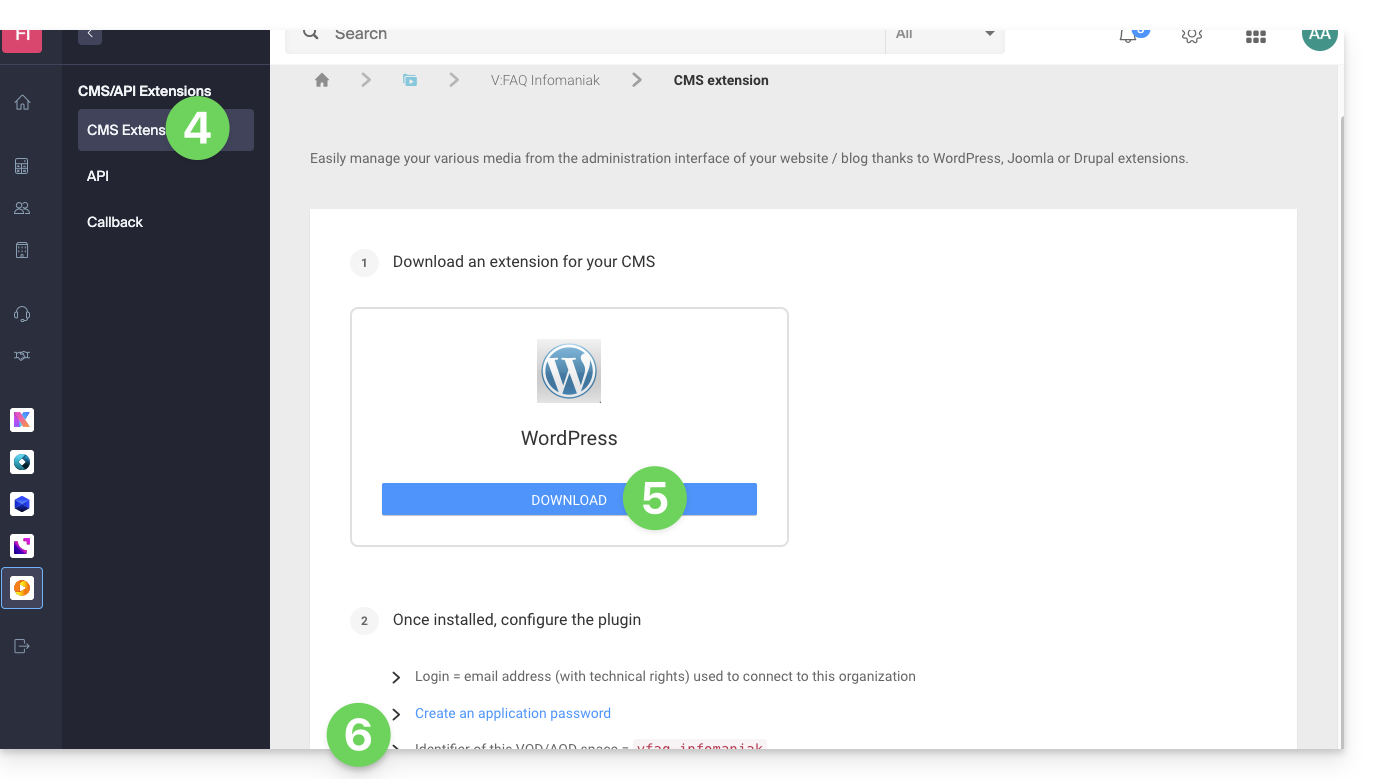Open the users icon in left sidebar

22,208
